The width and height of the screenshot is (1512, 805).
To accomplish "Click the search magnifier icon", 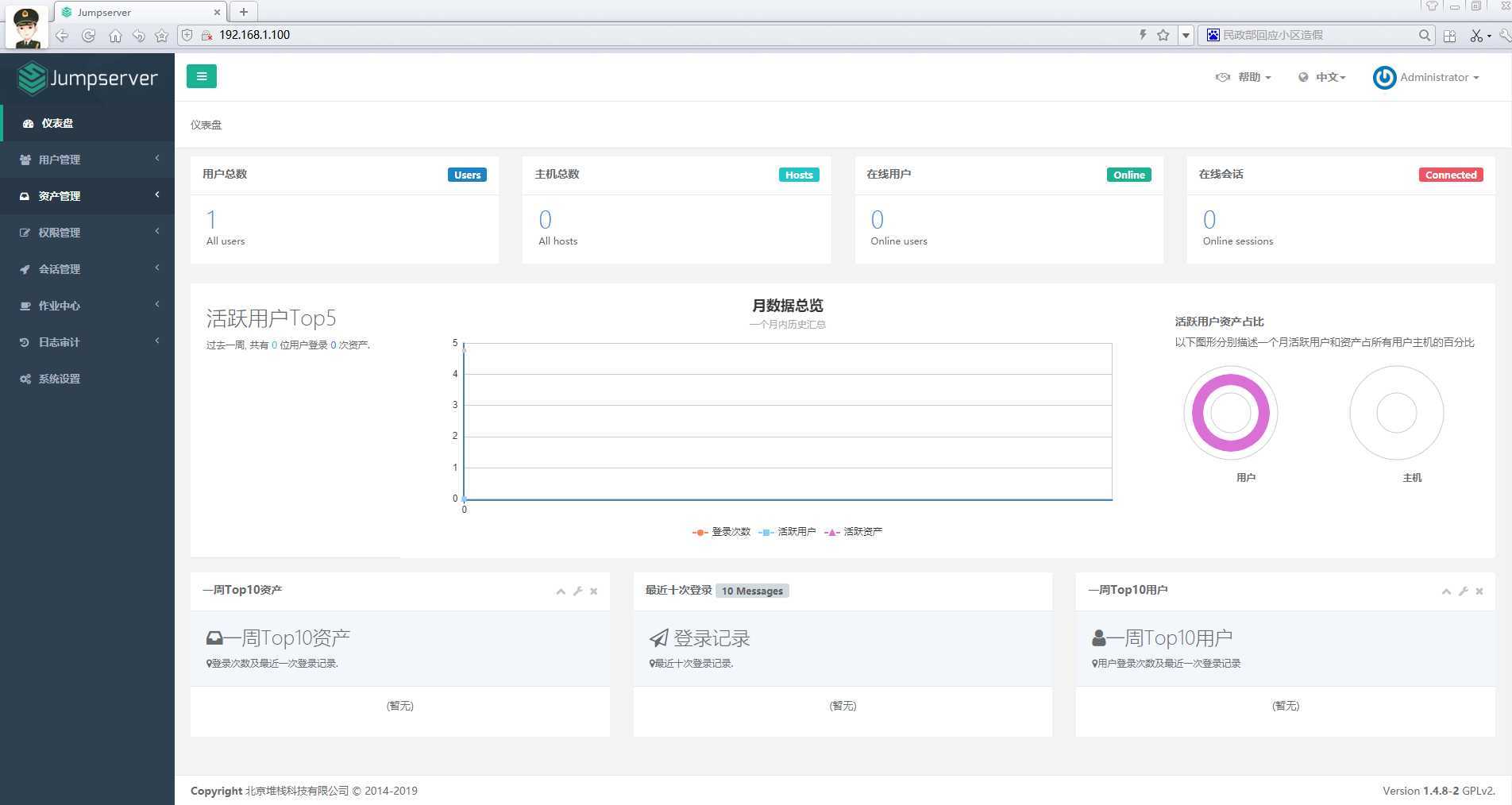I will coord(1425,35).
